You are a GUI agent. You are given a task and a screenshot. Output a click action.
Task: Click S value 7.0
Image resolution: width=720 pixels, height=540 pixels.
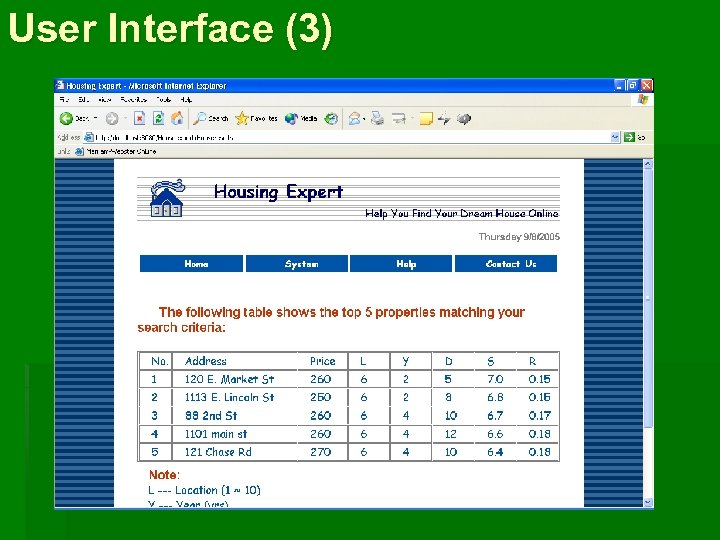(x=495, y=379)
